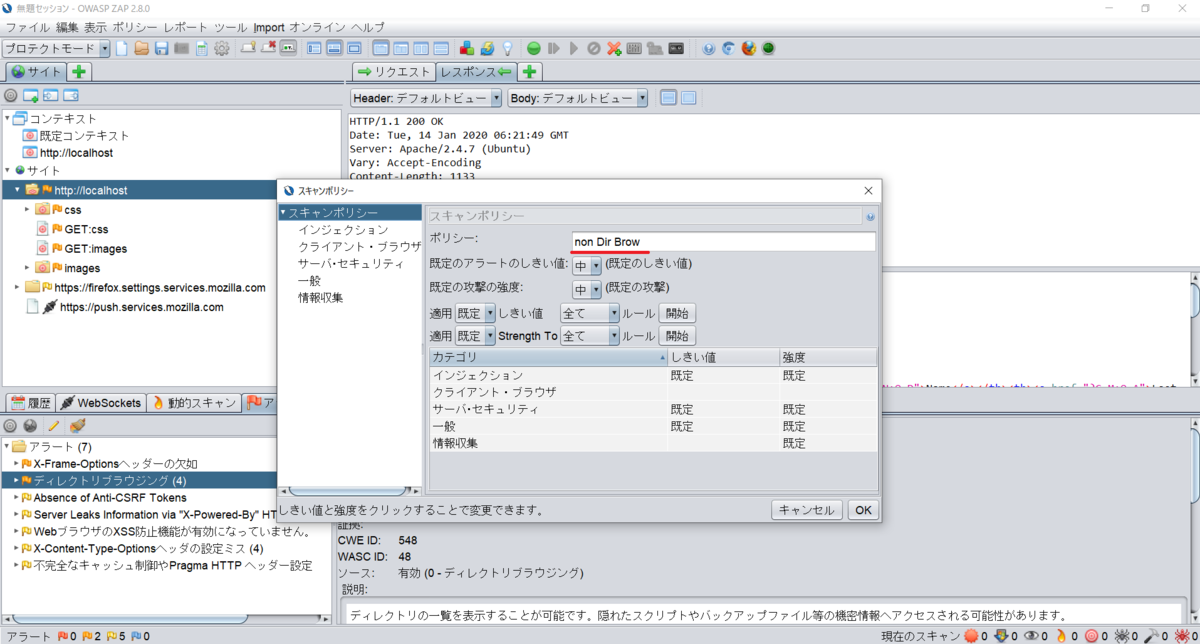The height and width of the screenshot is (644, 1200).
Task: Open the ファイル menu
Action: (x=27, y=27)
